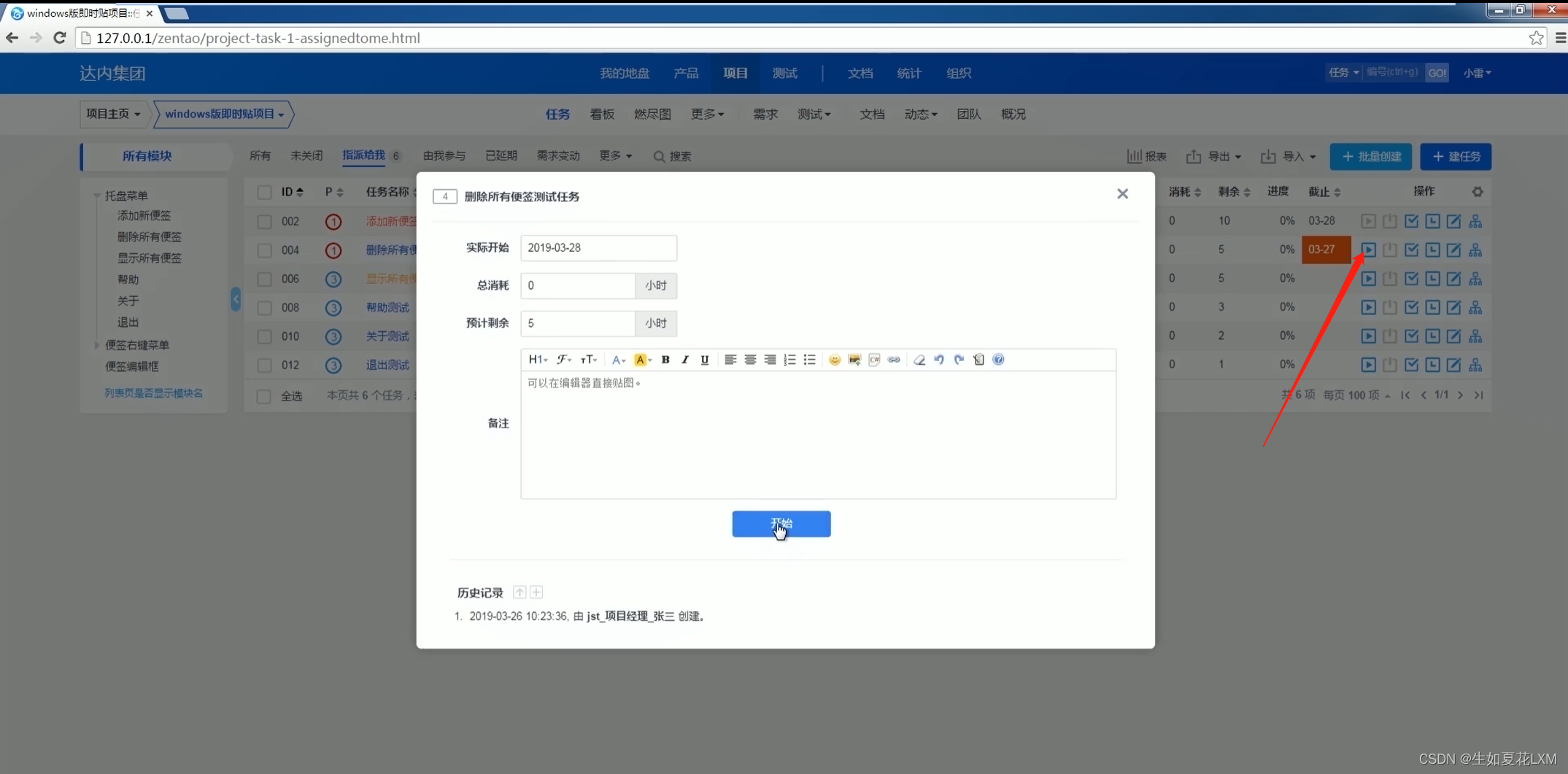Apply italic formatting in the remark editor
The image size is (1568, 774).
tap(684, 360)
